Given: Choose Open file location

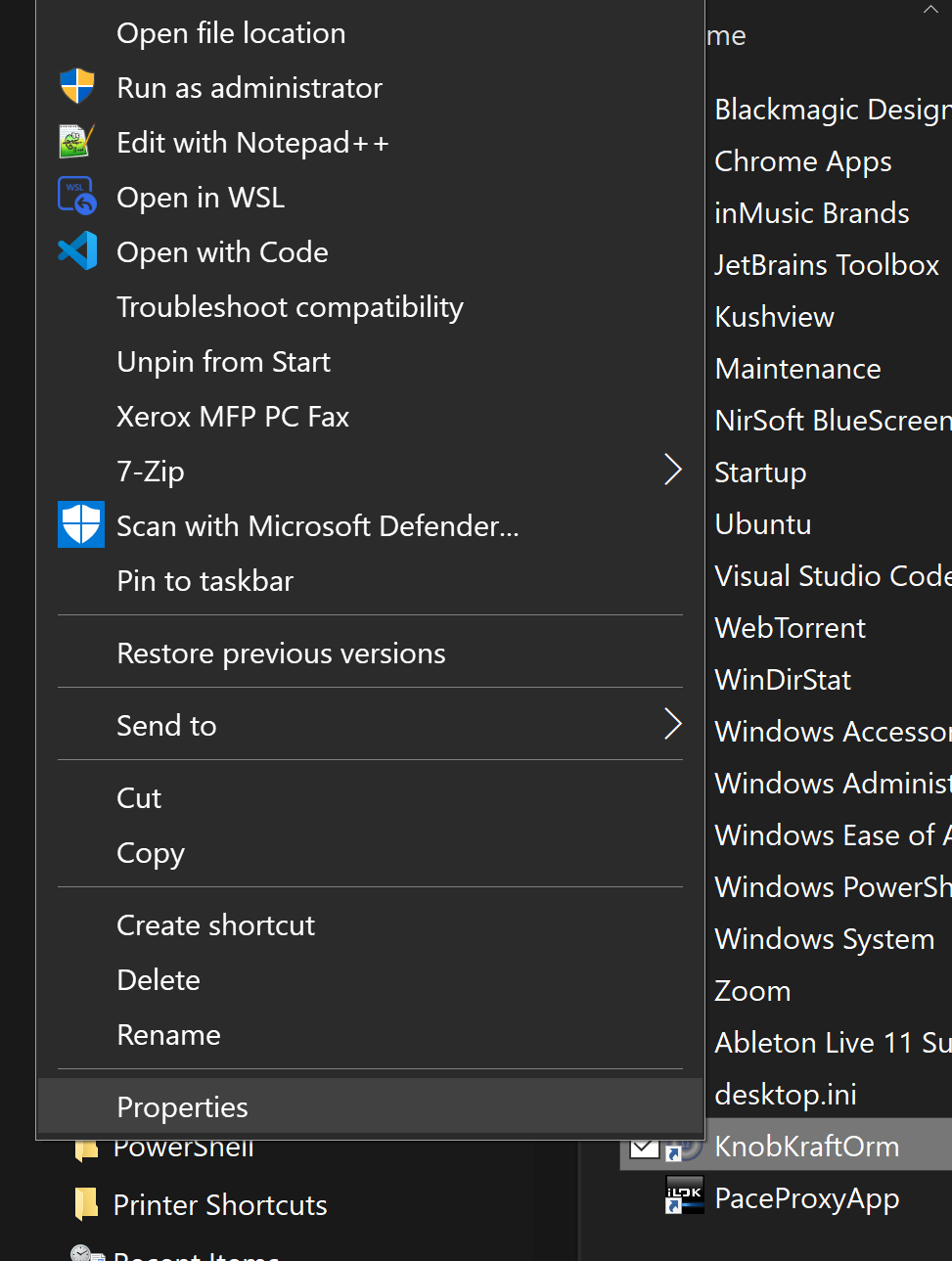Looking at the screenshot, I should pos(231,33).
